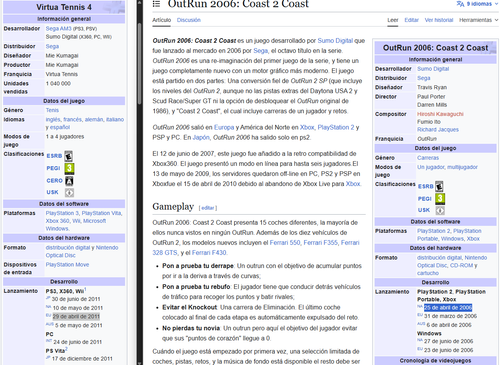Click the 1 040 000 units sold value
The height and width of the screenshot is (365, 500).
click(58, 83)
